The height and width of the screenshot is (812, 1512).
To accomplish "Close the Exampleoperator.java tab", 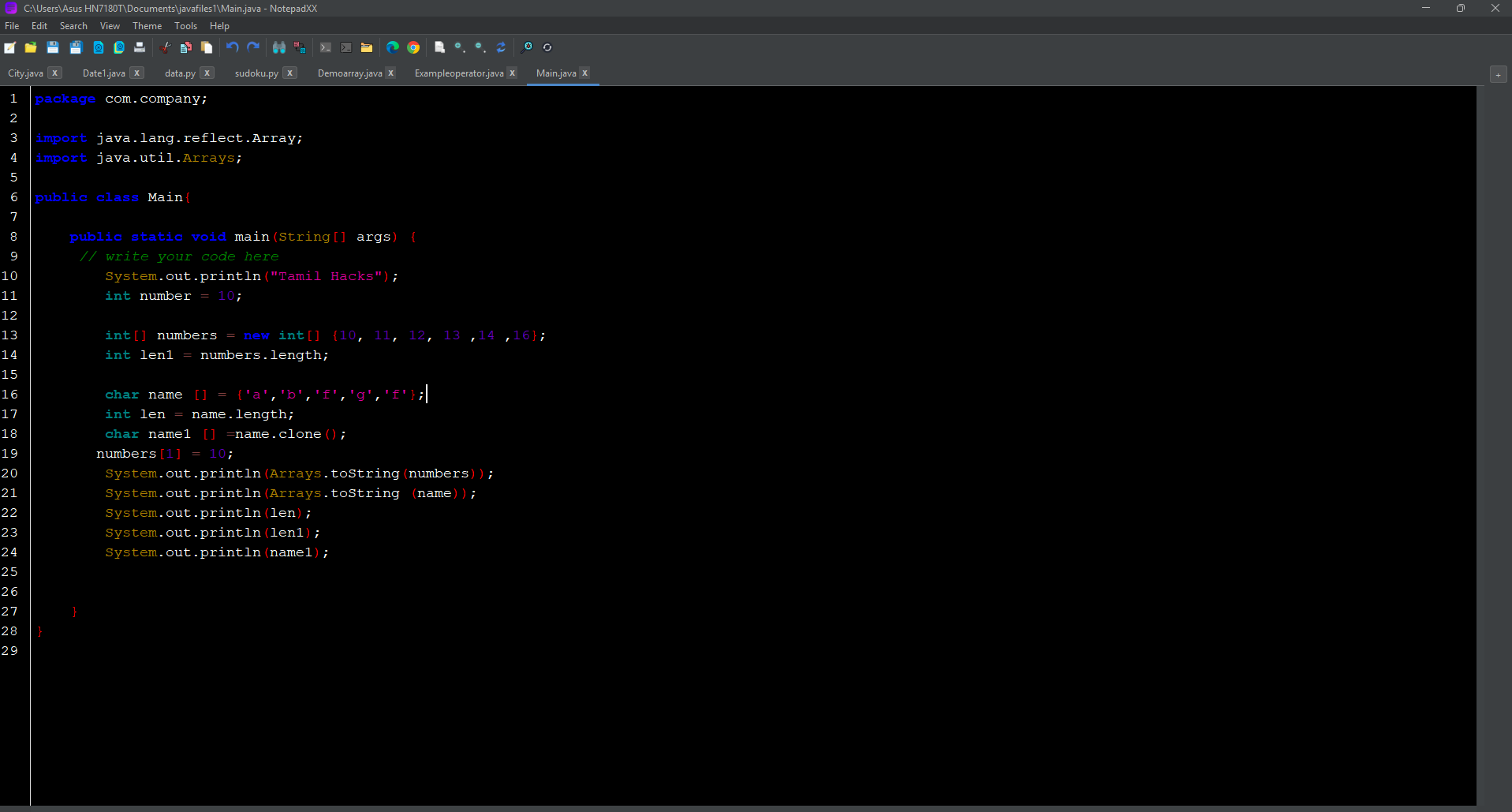I will tap(512, 73).
